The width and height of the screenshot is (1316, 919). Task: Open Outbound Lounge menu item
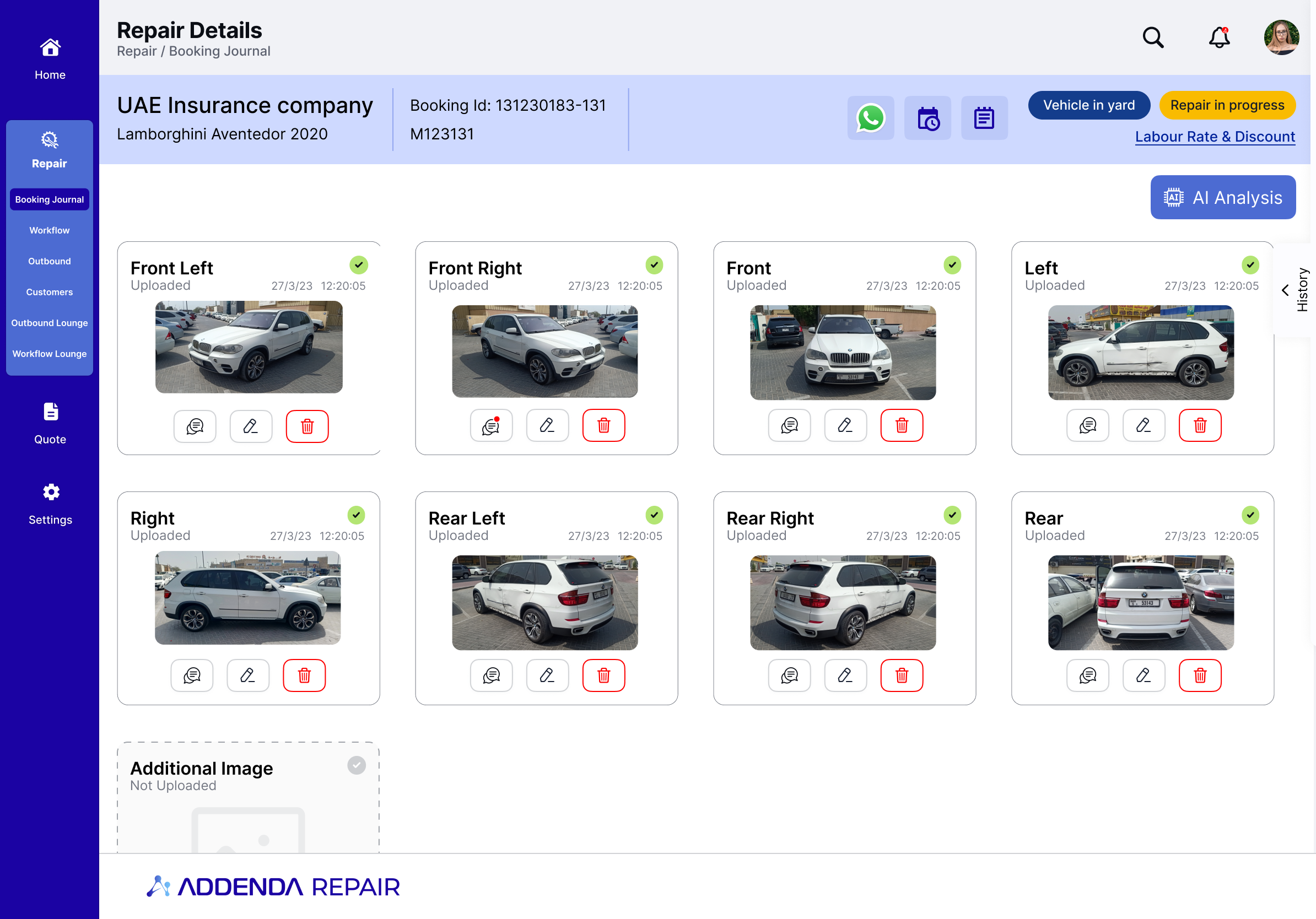(49, 323)
